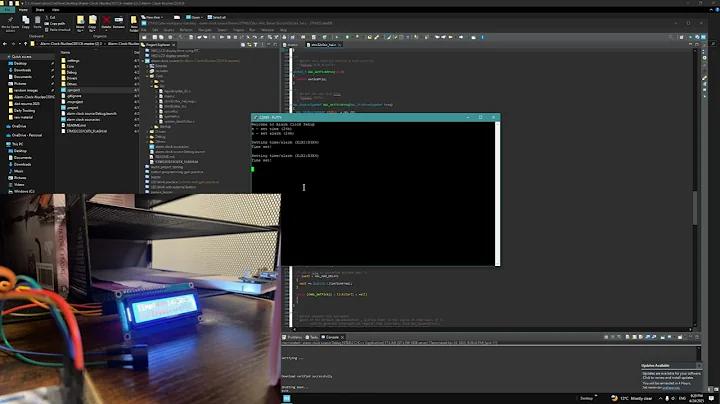This screenshot has height=404, width=720.
Task: Click the Paste icon in Explorer ribbon
Action: (37, 22)
